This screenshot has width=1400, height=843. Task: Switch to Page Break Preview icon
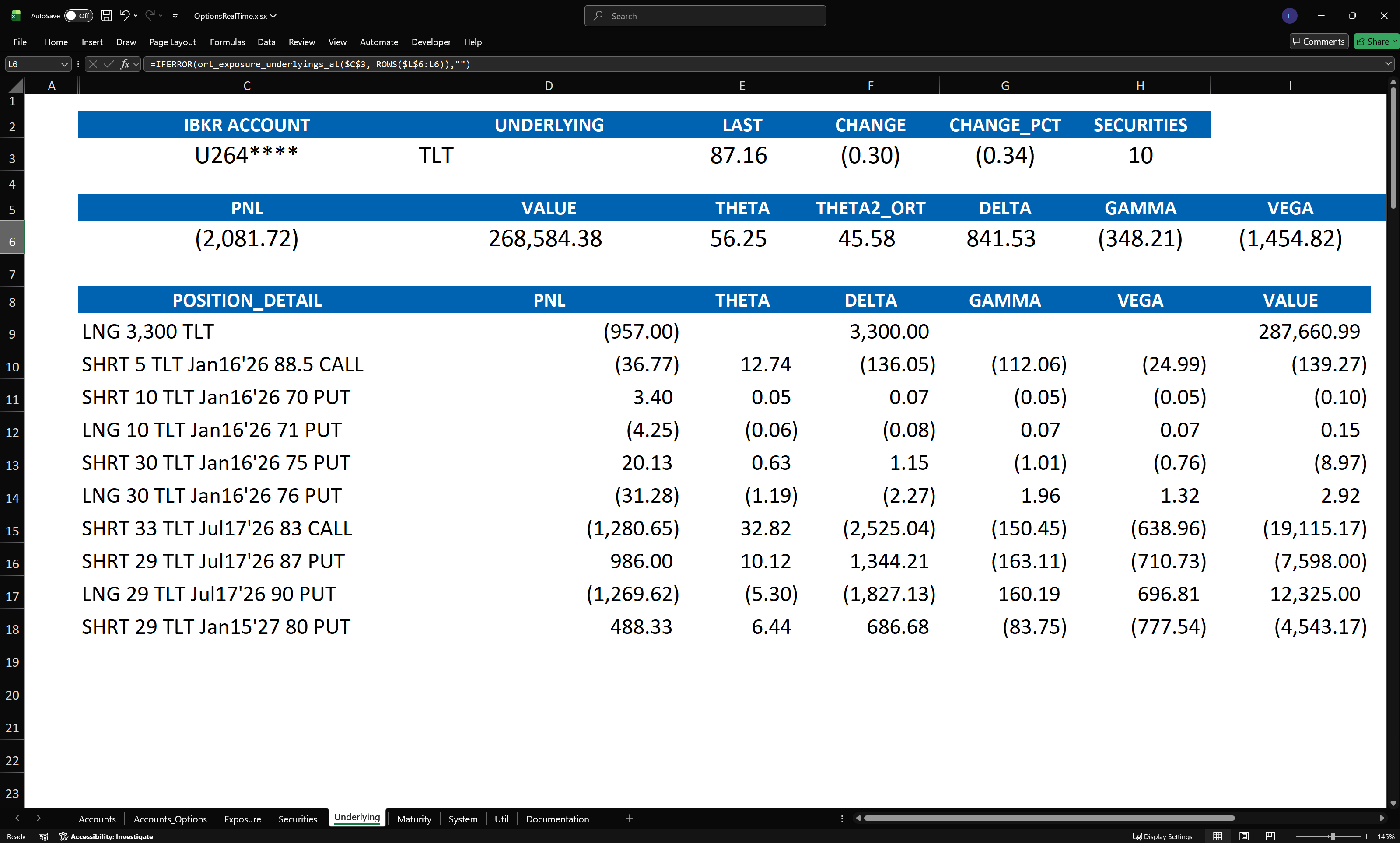1270,836
